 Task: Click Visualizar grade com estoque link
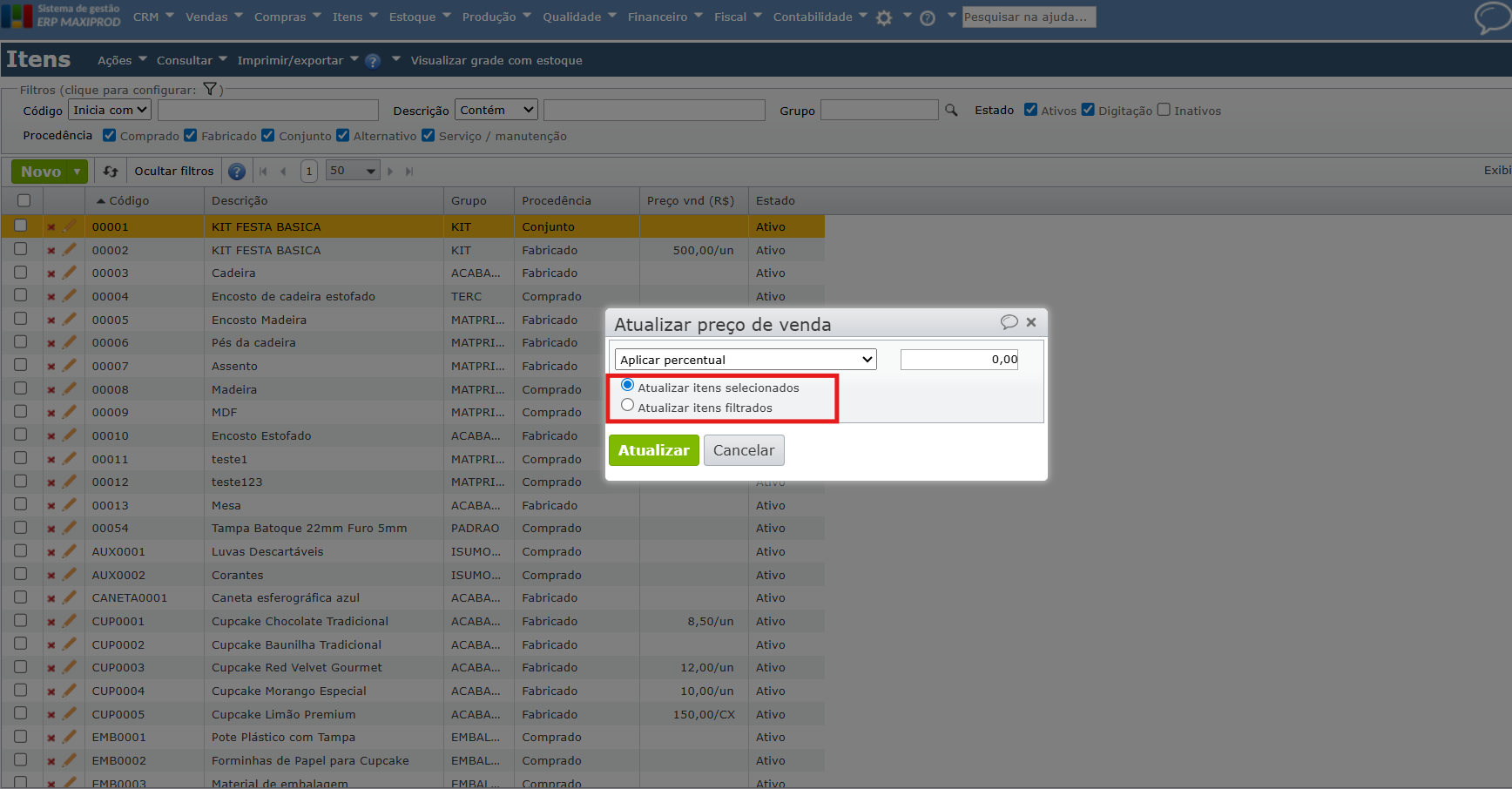coord(496,61)
